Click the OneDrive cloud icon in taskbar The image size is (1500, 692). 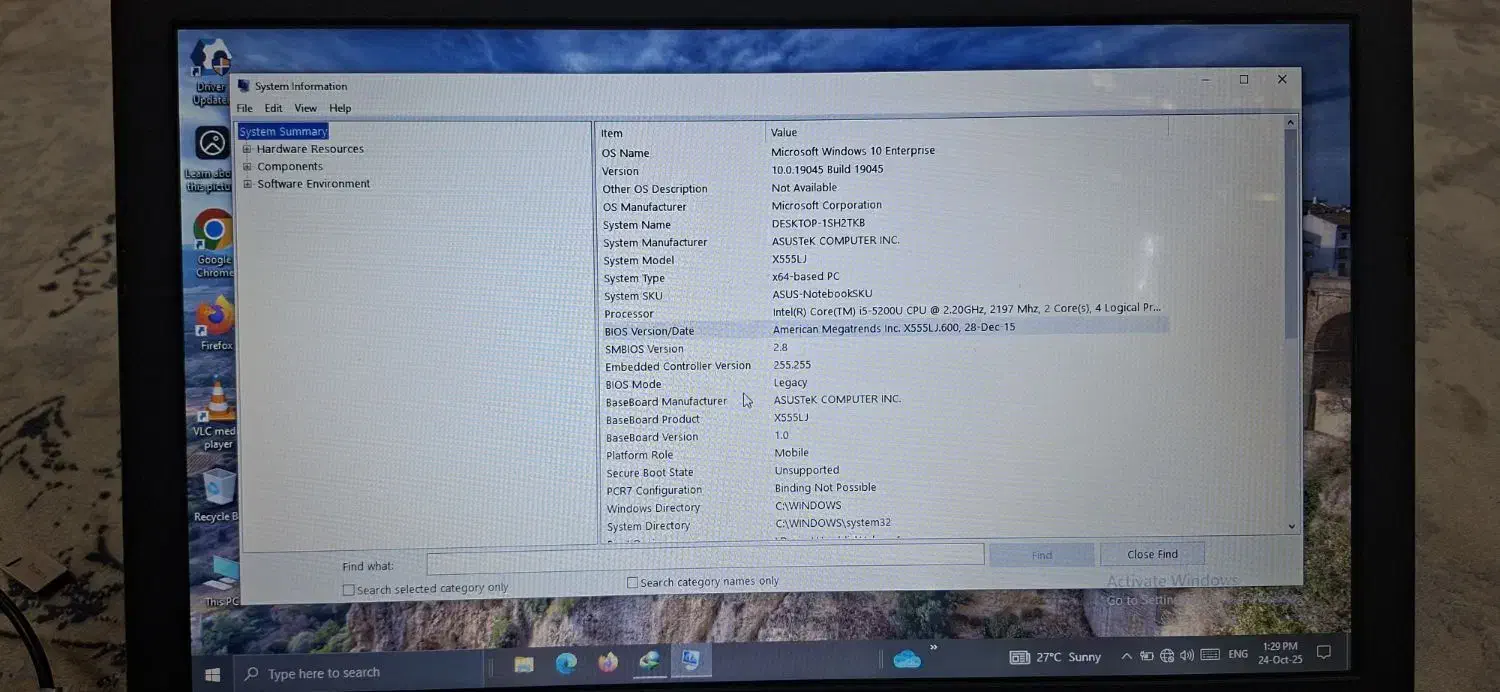[x=907, y=658]
